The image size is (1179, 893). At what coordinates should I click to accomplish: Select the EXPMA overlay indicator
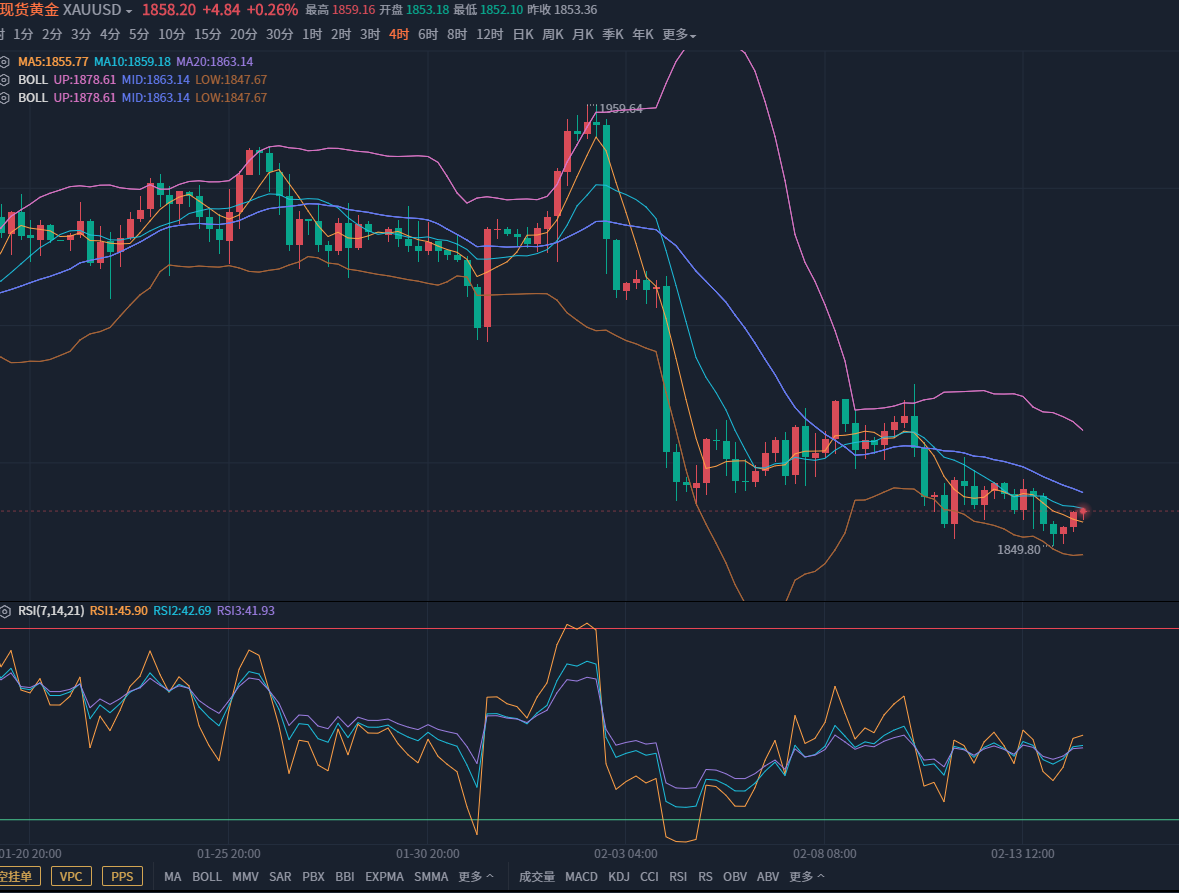pyautogui.click(x=384, y=877)
